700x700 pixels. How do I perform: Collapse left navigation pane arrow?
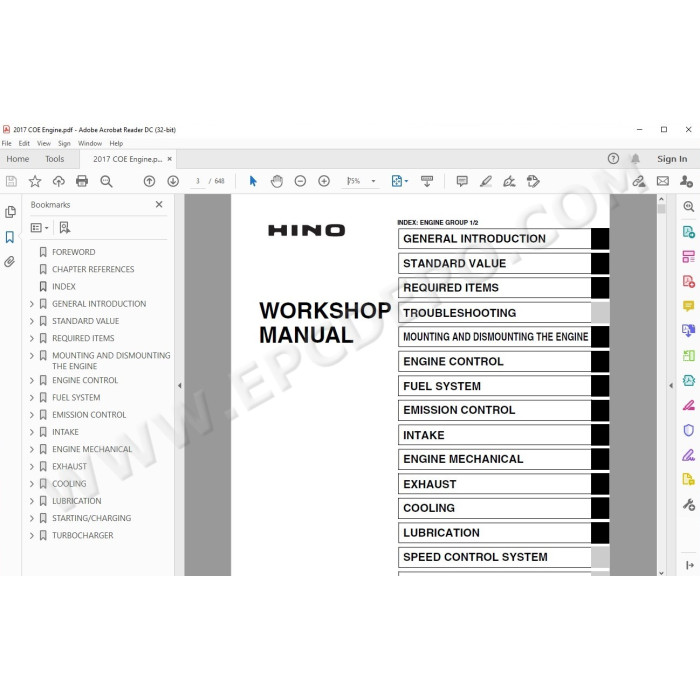(179, 385)
